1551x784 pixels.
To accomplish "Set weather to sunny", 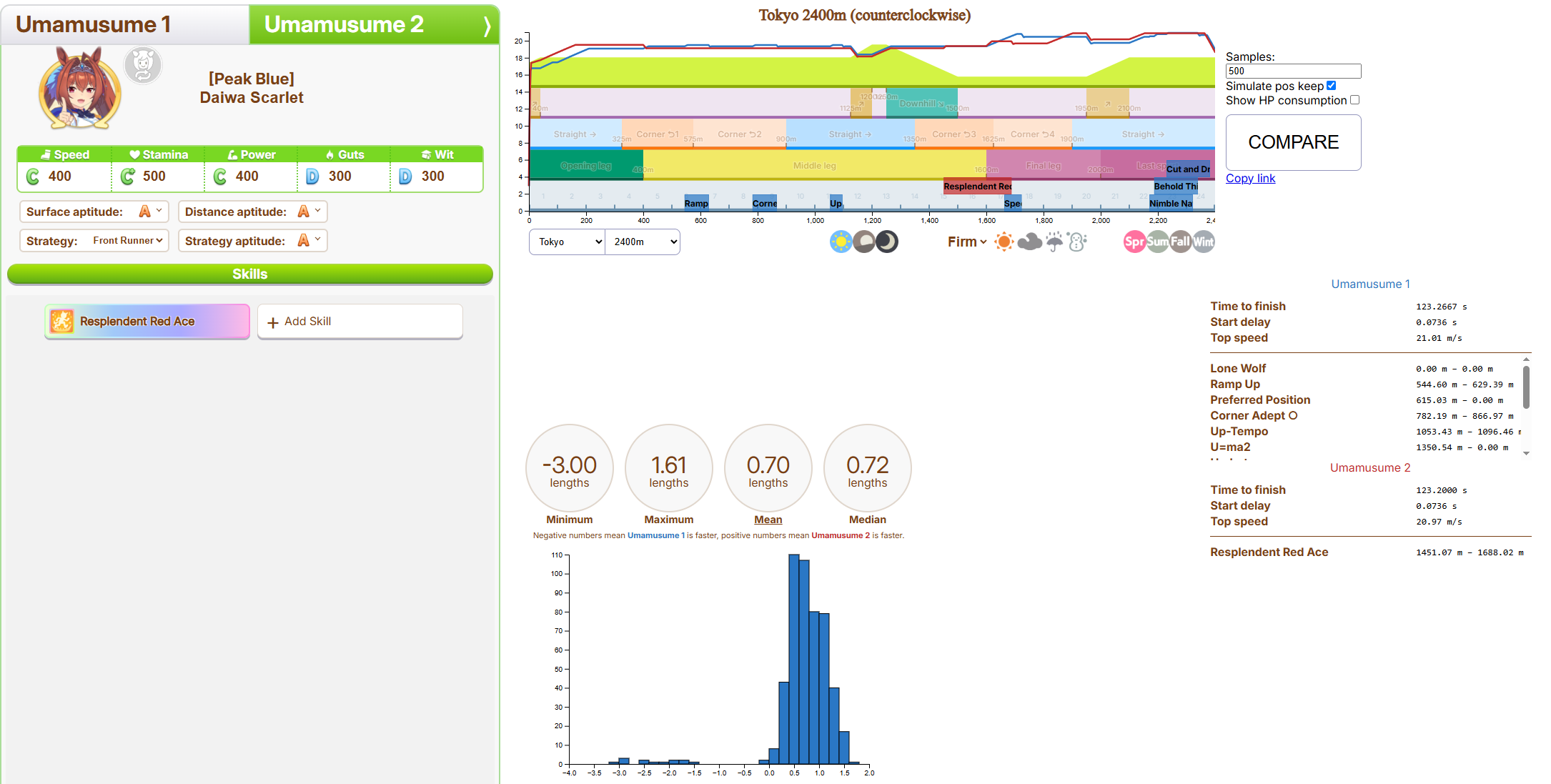I will tap(1004, 242).
